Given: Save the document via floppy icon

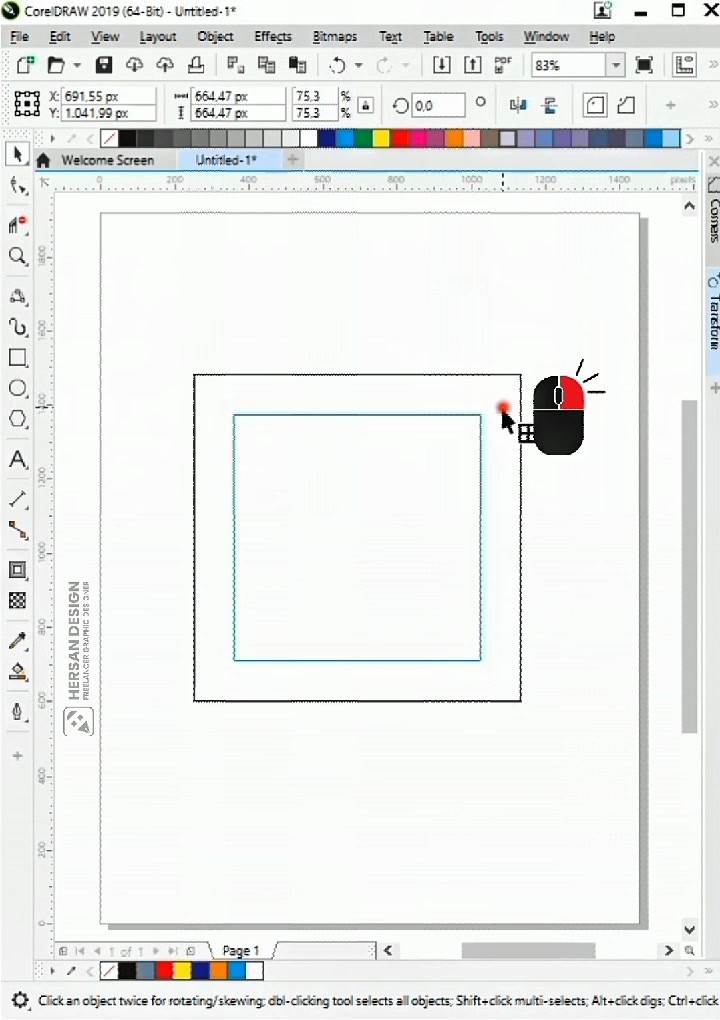Looking at the screenshot, I should click(x=103, y=65).
